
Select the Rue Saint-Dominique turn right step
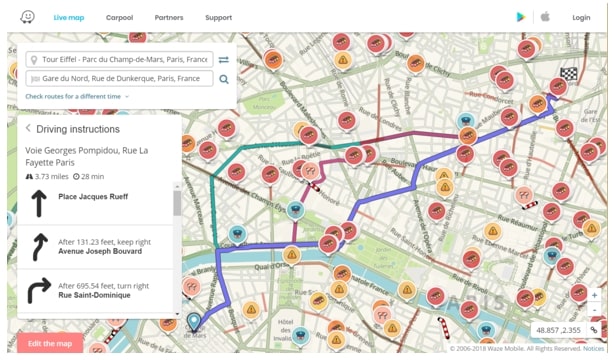[95, 291]
